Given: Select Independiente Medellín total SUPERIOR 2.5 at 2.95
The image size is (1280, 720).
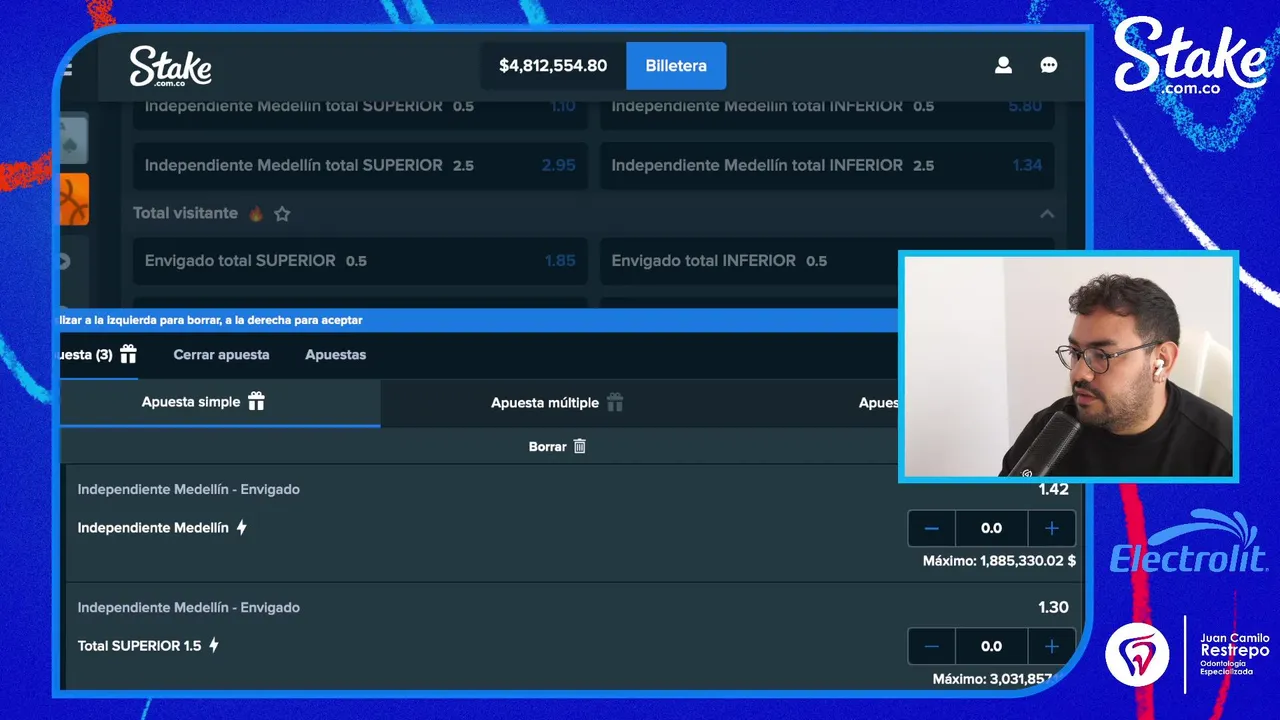Looking at the screenshot, I should click(x=360, y=165).
